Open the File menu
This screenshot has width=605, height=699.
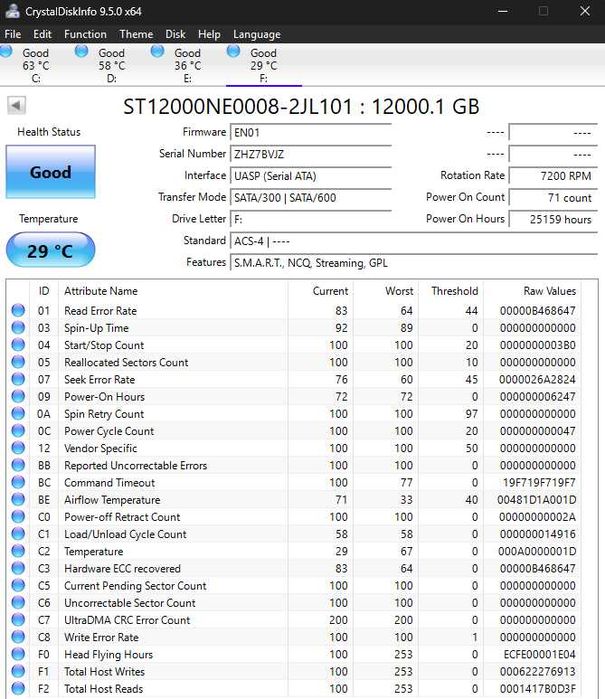[12, 34]
